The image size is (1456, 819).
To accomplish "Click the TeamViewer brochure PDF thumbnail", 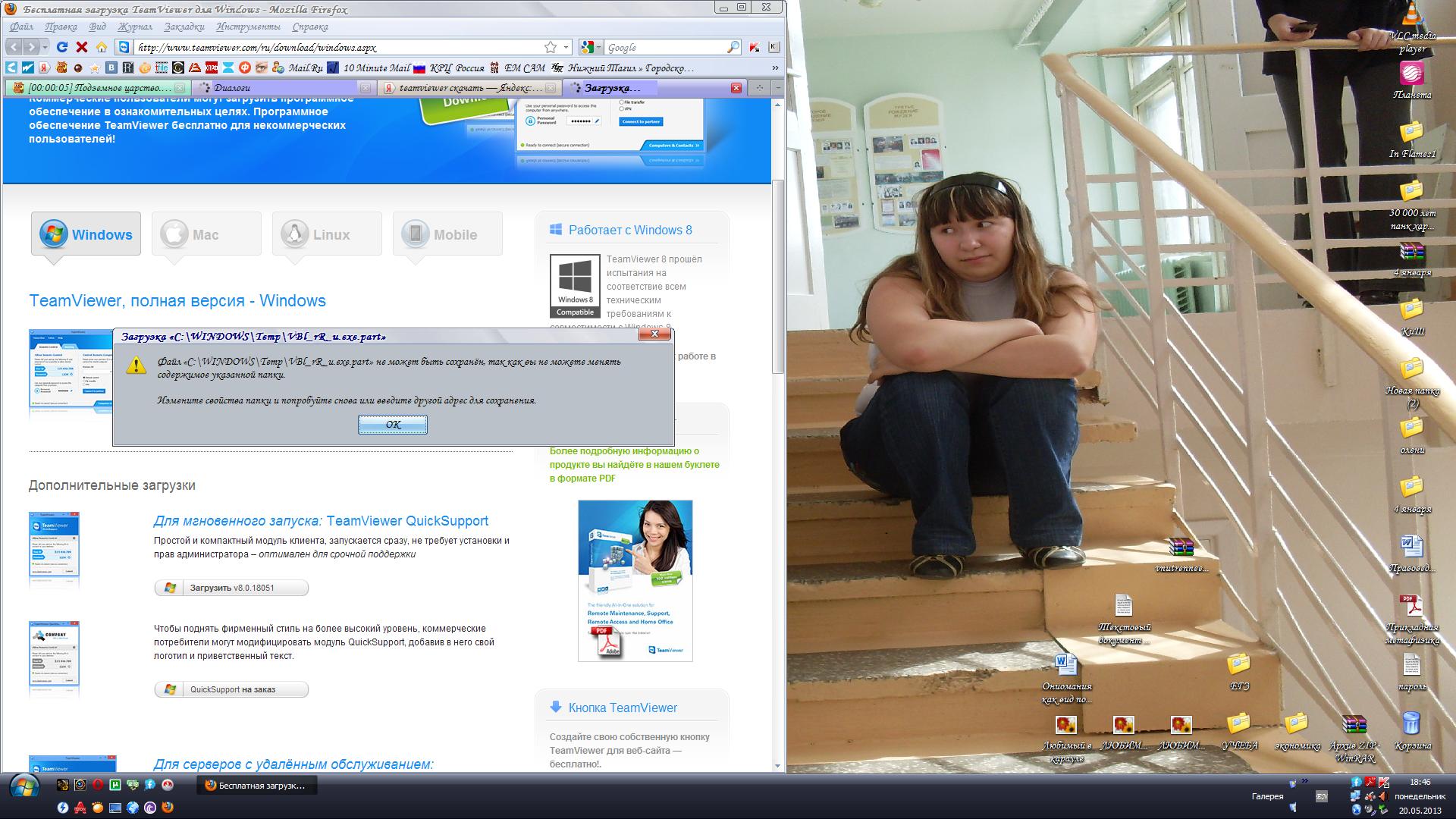I will click(x=635, y=580).
